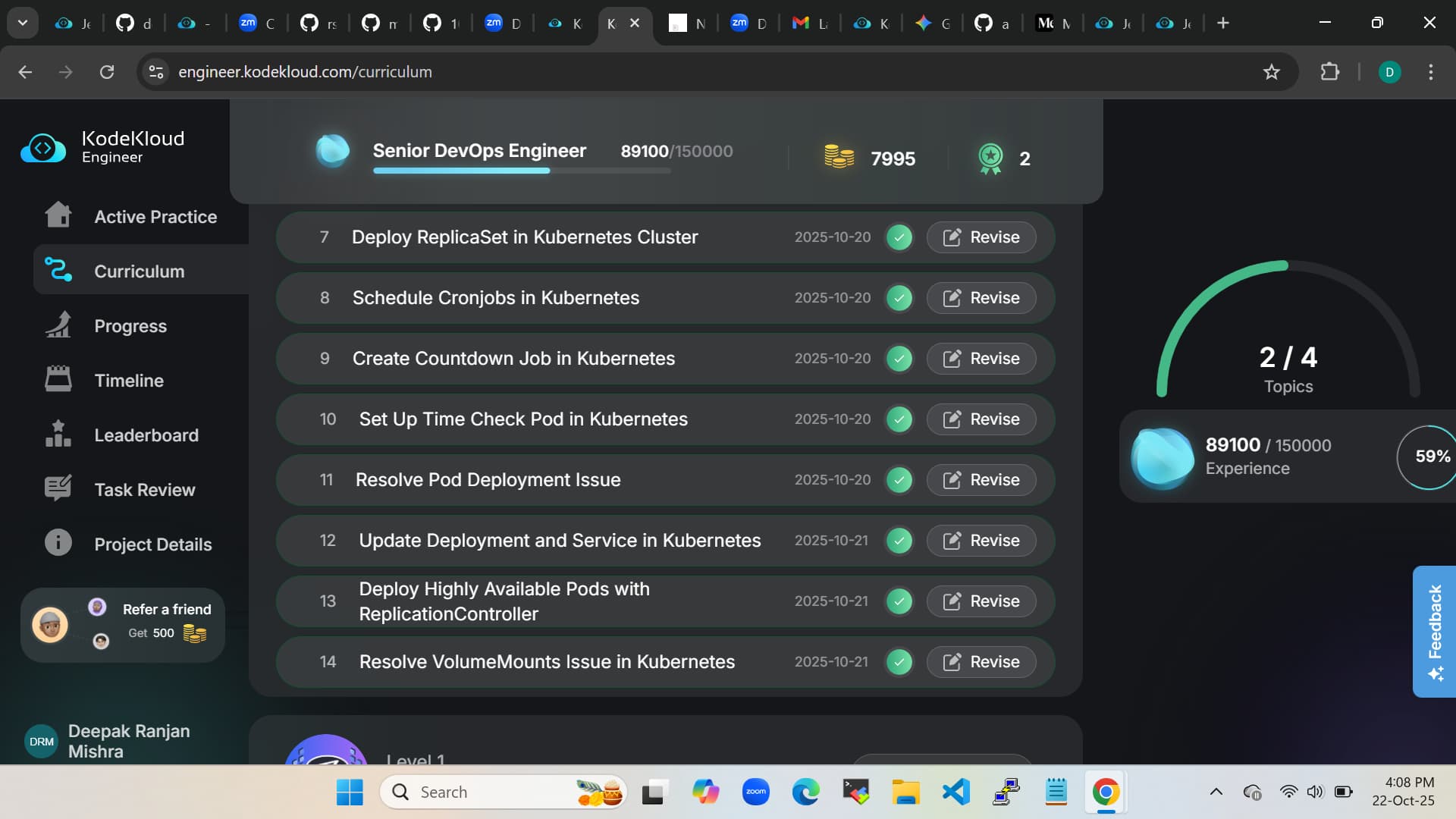Open Project Details info icon
Screen dimensions: 1456x819
click(58, 543)
